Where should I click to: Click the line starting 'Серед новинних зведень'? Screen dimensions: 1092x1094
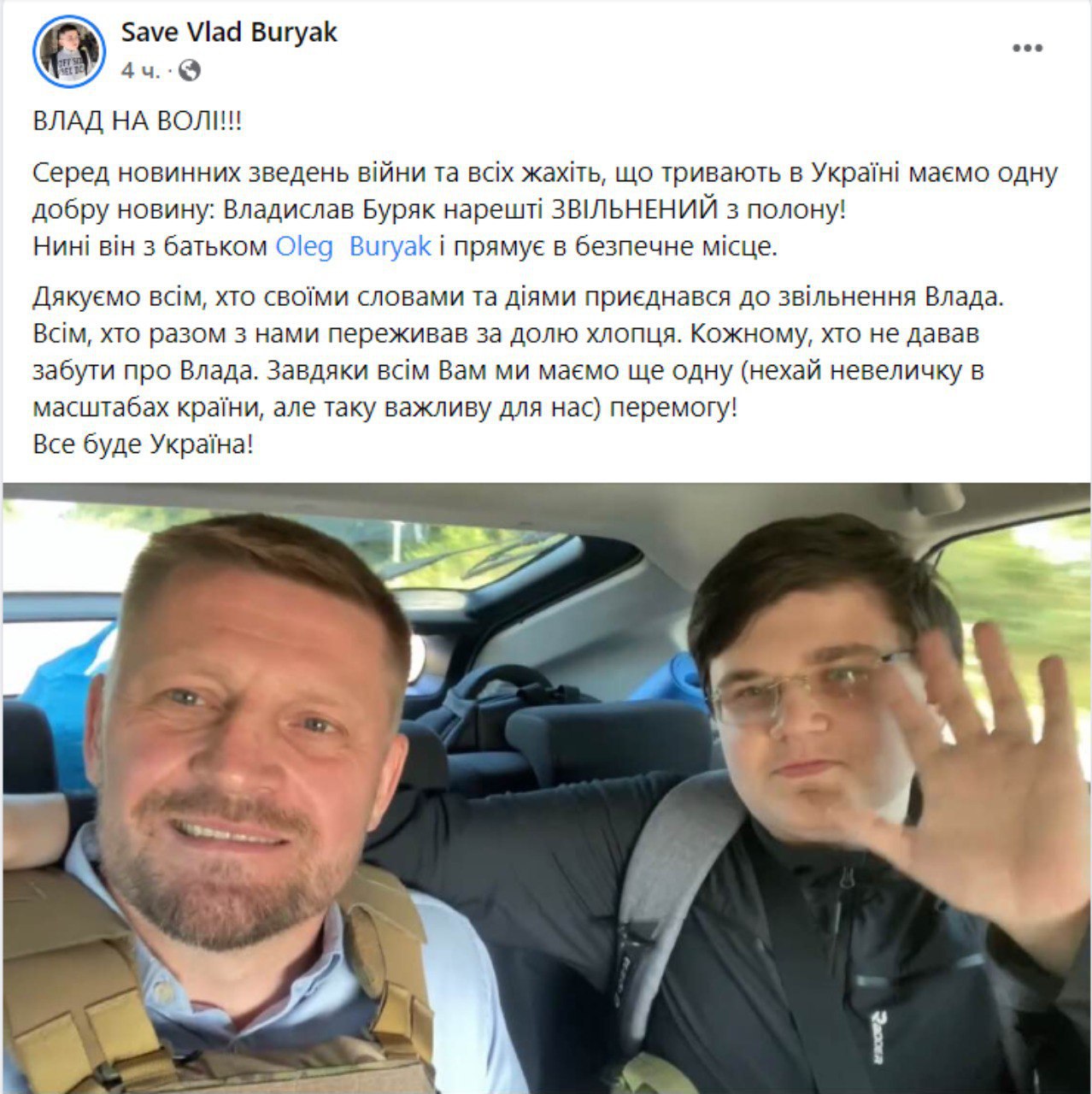(545, 173)
